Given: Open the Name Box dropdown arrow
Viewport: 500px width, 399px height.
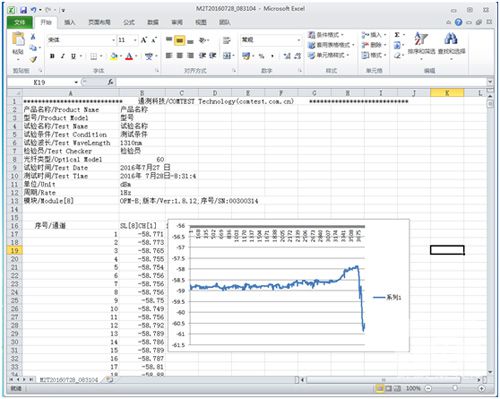Looking at the screenshot, I should [76, 82].
